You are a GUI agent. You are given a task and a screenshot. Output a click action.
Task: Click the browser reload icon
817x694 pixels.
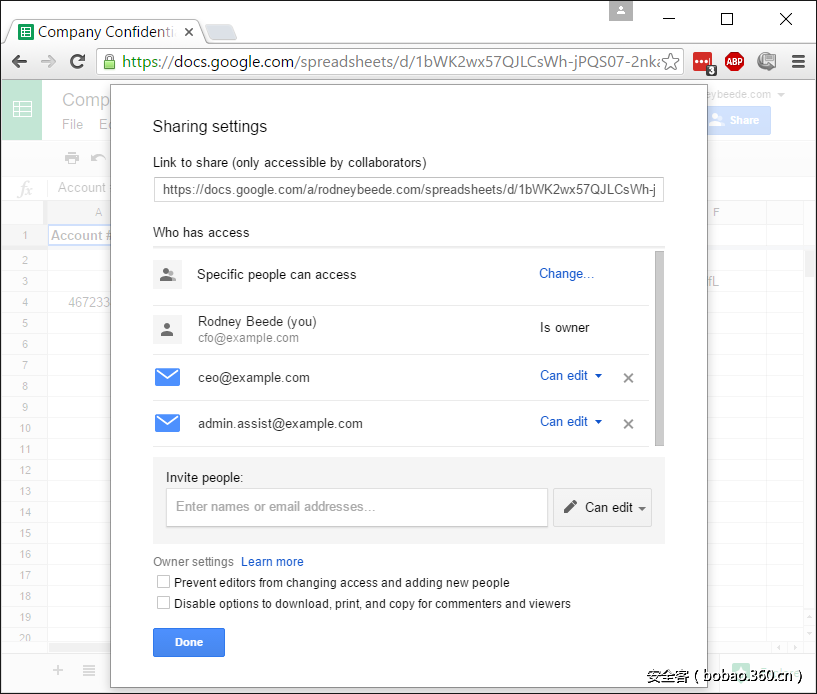77,62
